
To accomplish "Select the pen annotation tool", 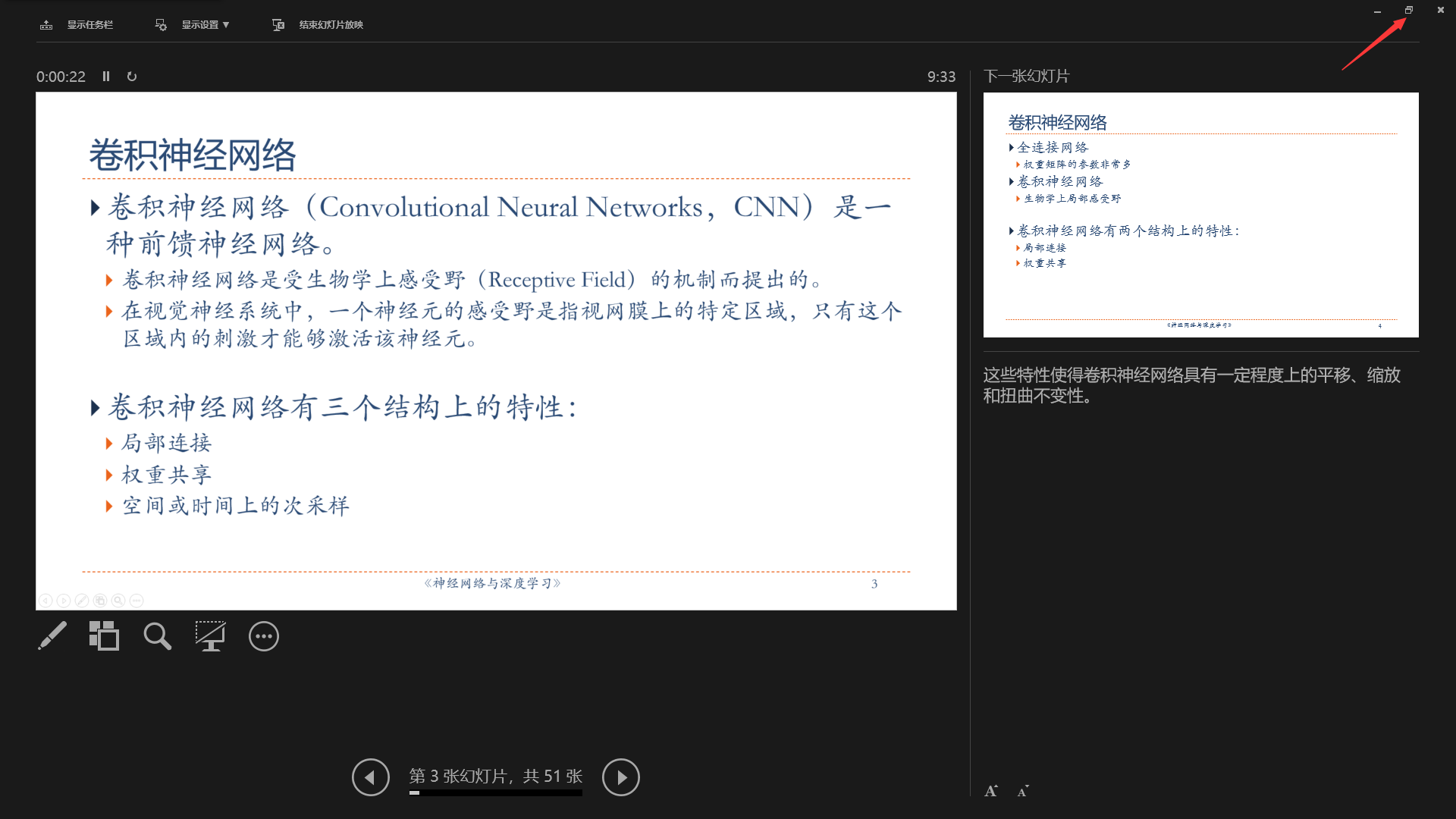I will click(52, 636).
